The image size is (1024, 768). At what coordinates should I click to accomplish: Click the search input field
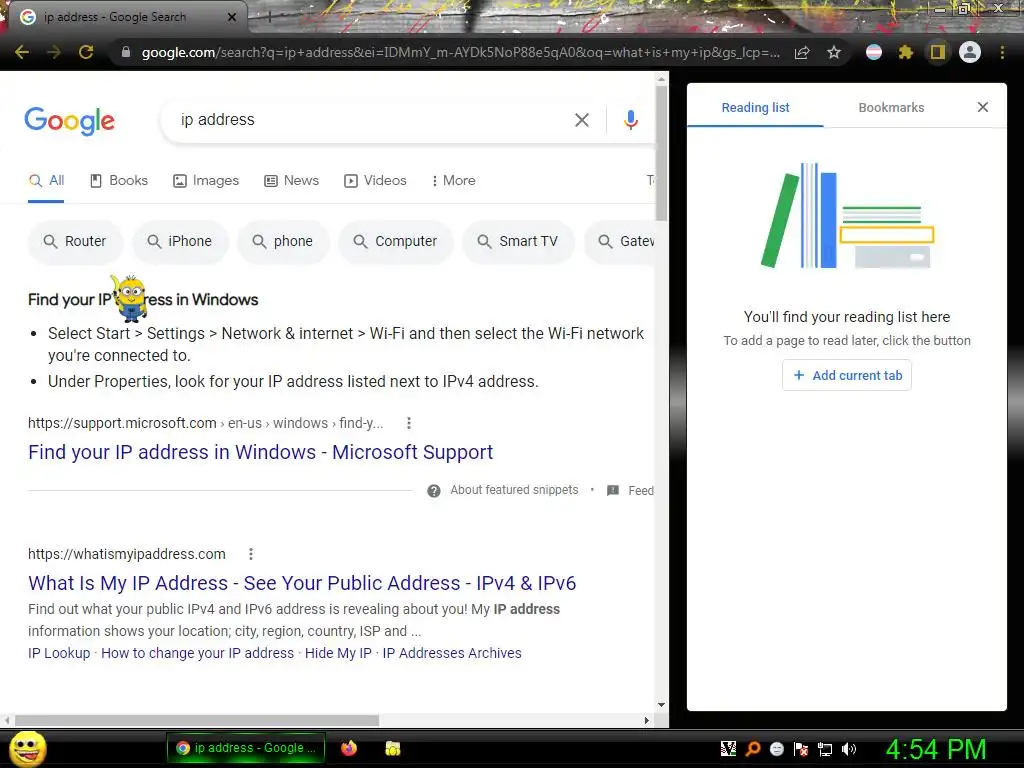[x=372, y=120]
